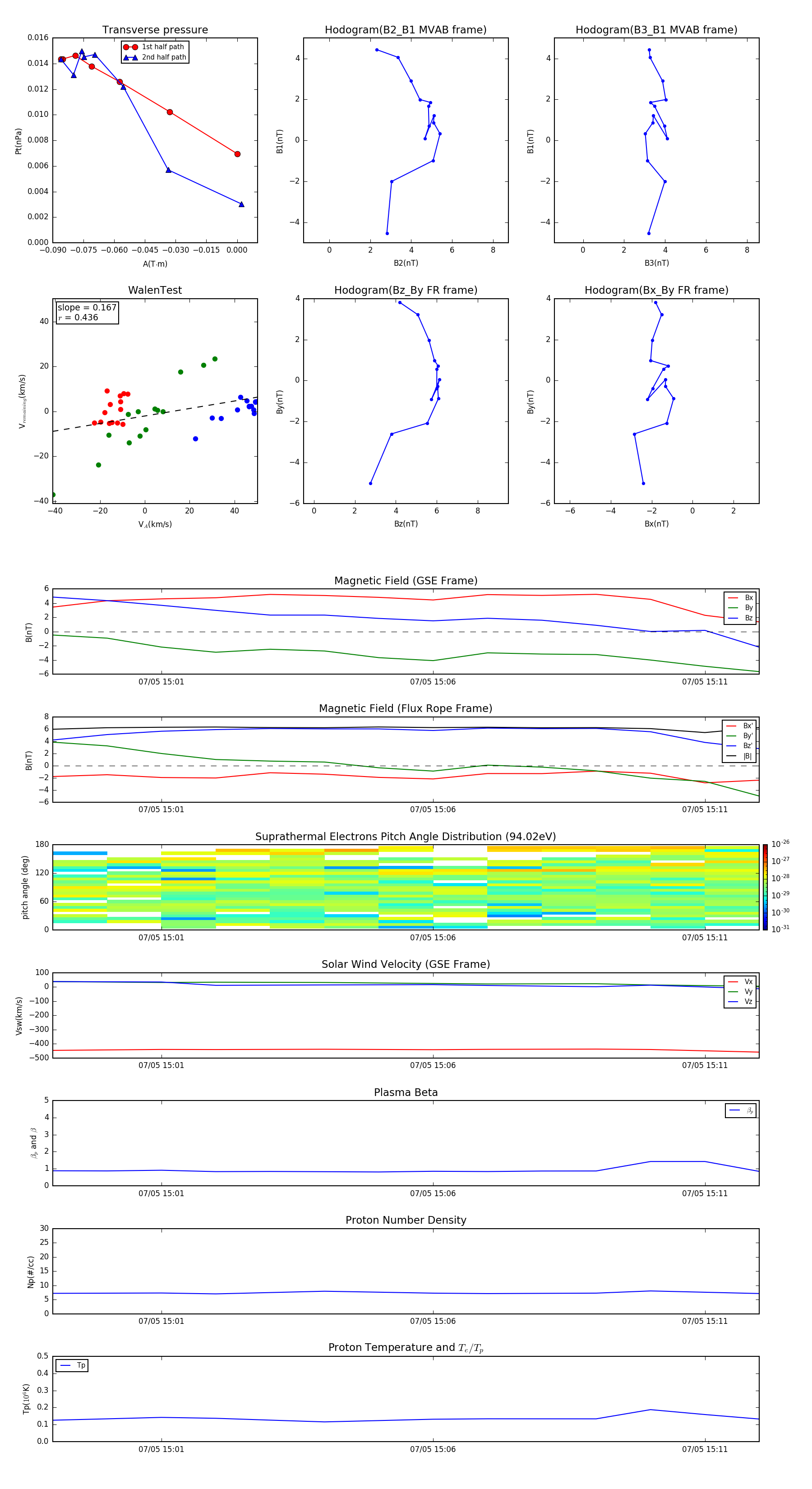Click the "Plasma Beta" panel title

(406, 1092)
